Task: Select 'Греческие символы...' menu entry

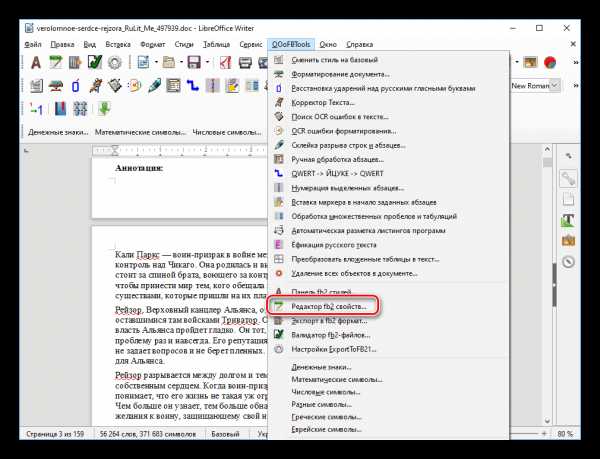Action: 388,417
